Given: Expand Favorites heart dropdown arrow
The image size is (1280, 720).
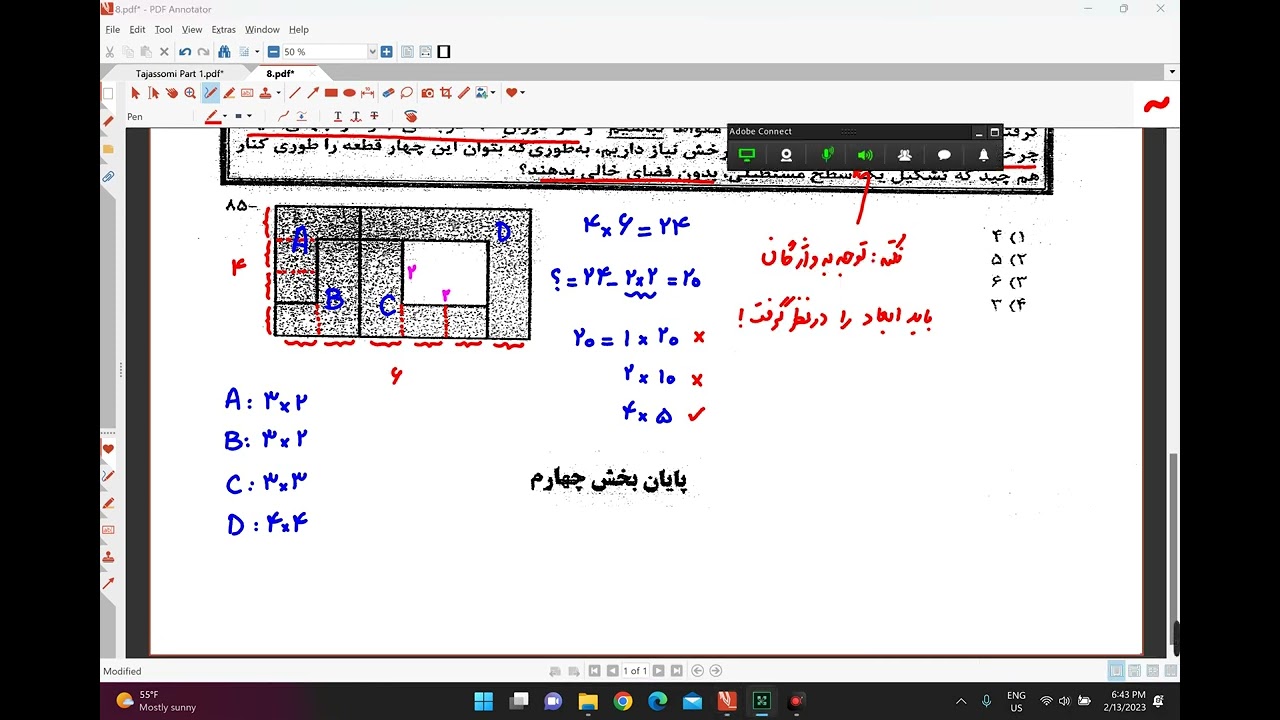Looking at the screenshot, I should (522, 93).
